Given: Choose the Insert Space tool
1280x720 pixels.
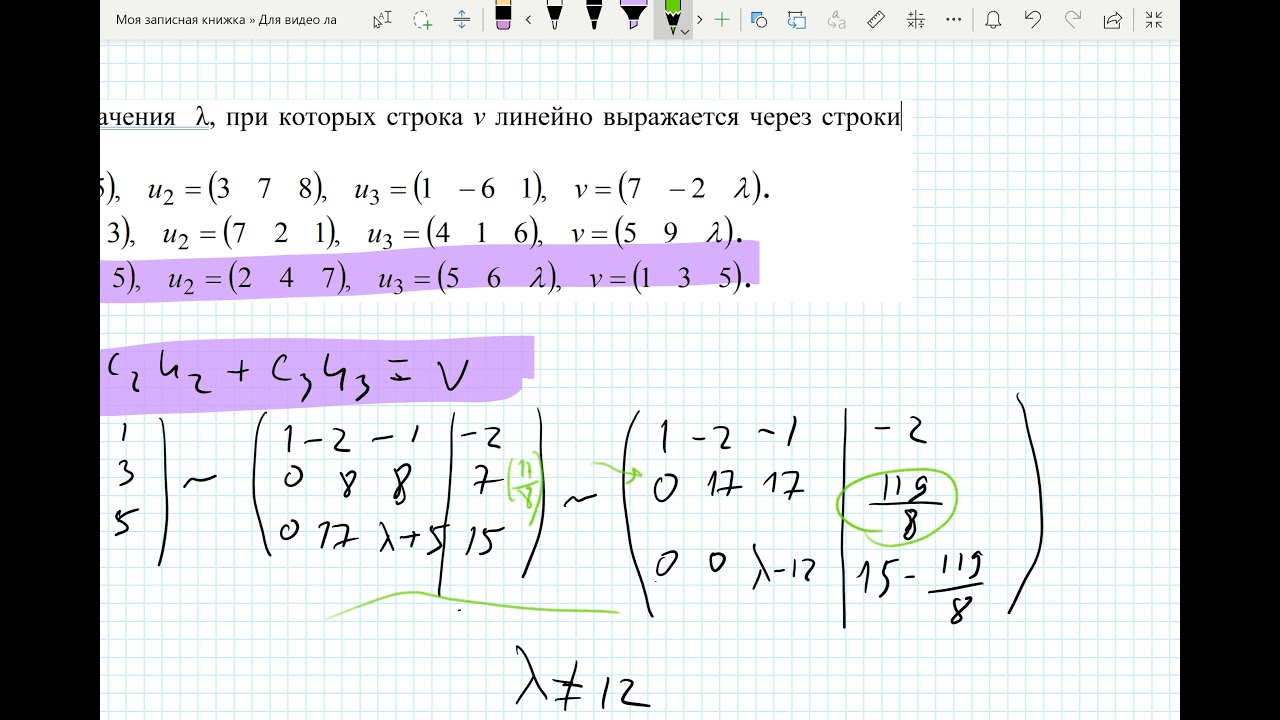Looking at the screenshot, I should click(461, 19).
